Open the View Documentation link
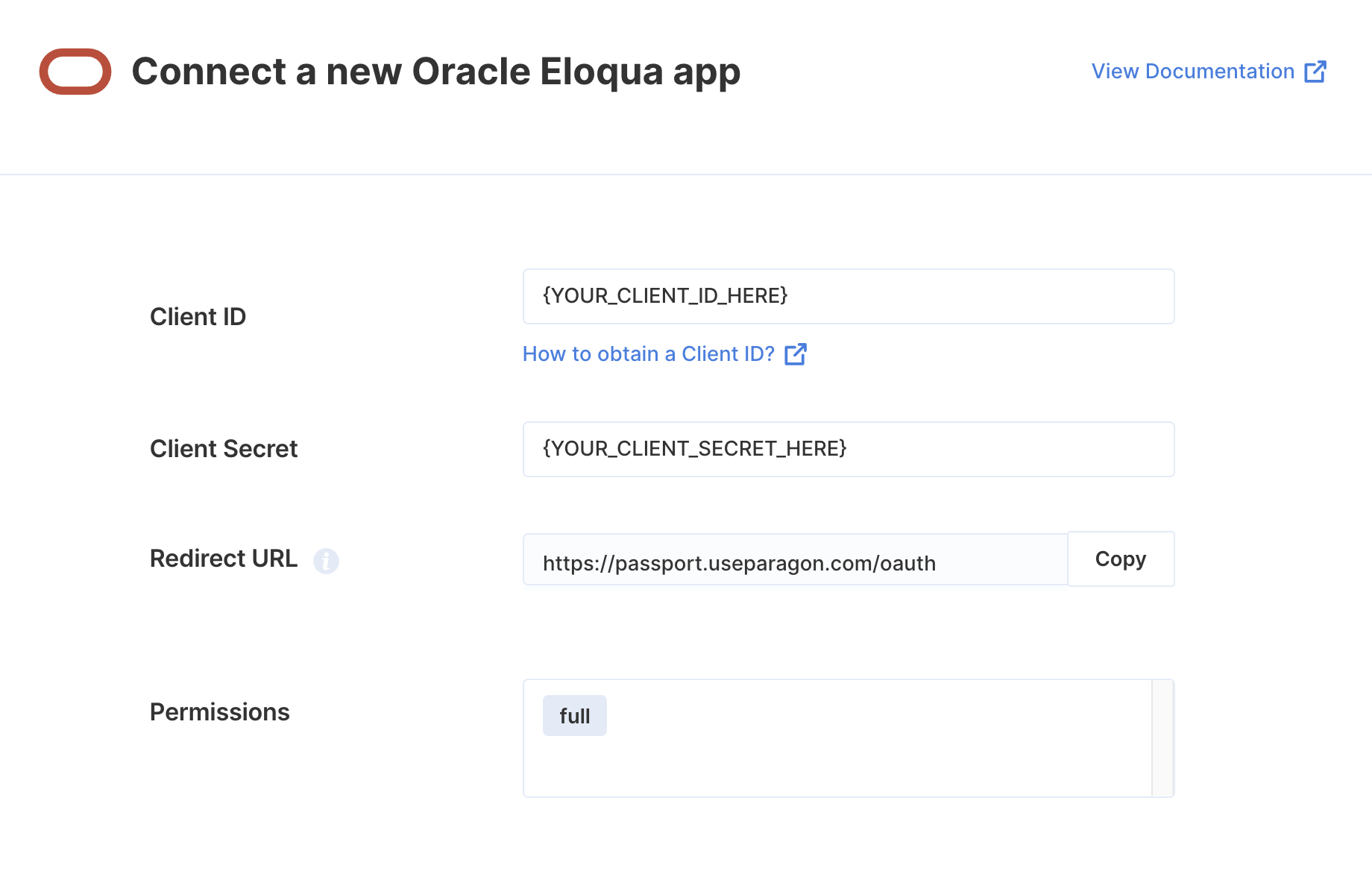The image size is (1372, 877). click(1209, 72)
